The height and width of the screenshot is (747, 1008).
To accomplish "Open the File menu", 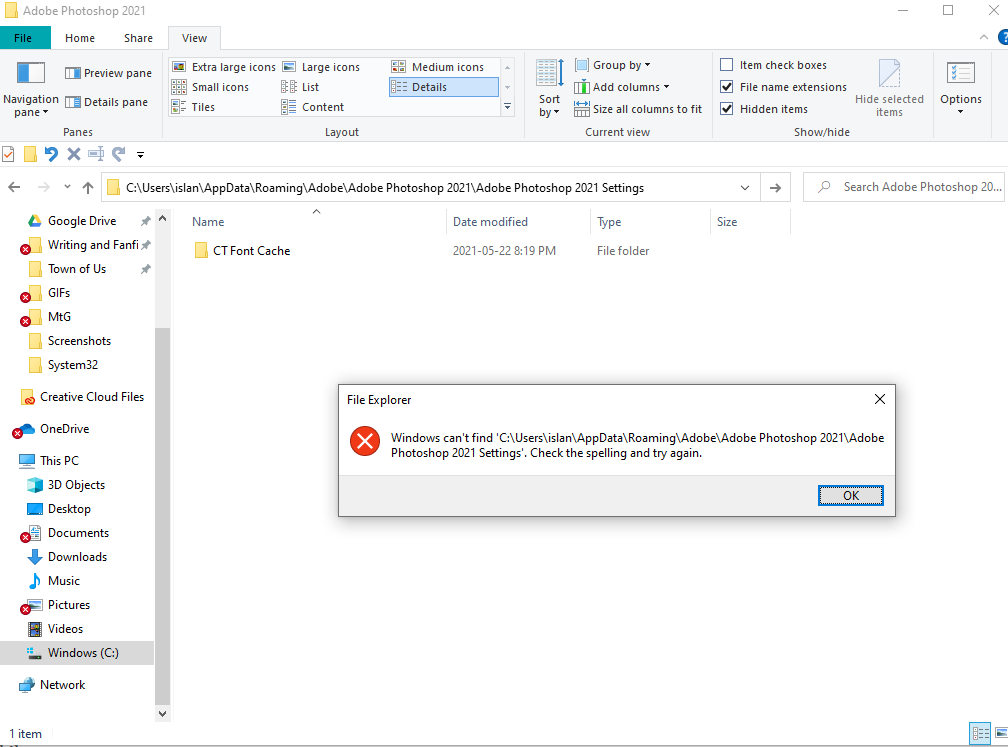I will pos(25,37).
